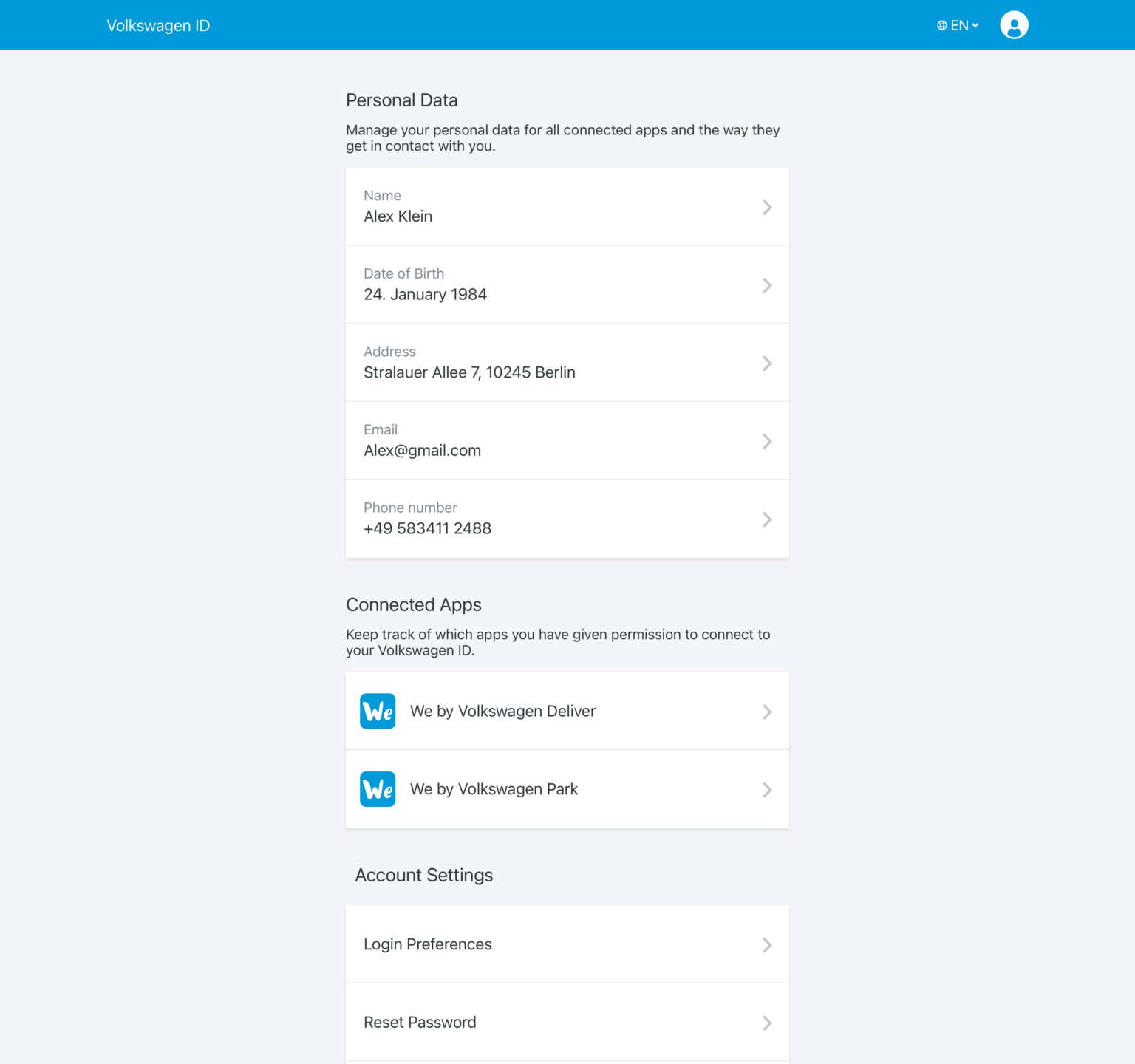Click the Connected Apps heading

[x=414, y=605]
